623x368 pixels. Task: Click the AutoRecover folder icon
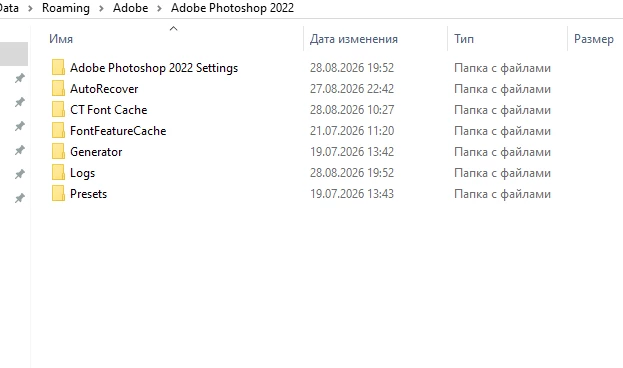(58, 88)
